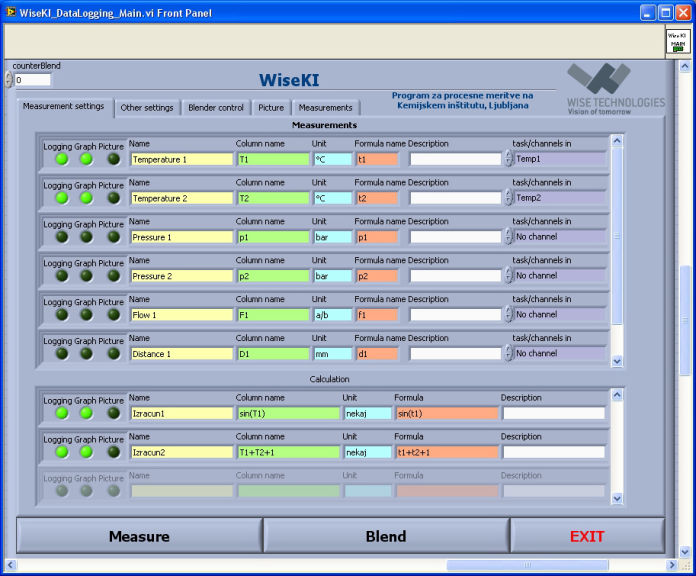Viewport: 696px width, 576px height.
Task: Click Measurements list scroll down arrow
Action: coord(617,361)
